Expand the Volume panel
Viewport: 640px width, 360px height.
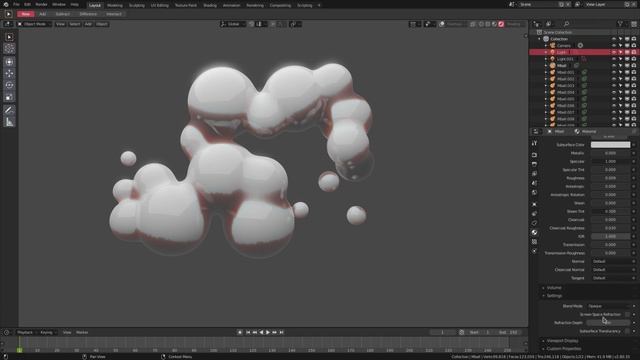[554, 288]
